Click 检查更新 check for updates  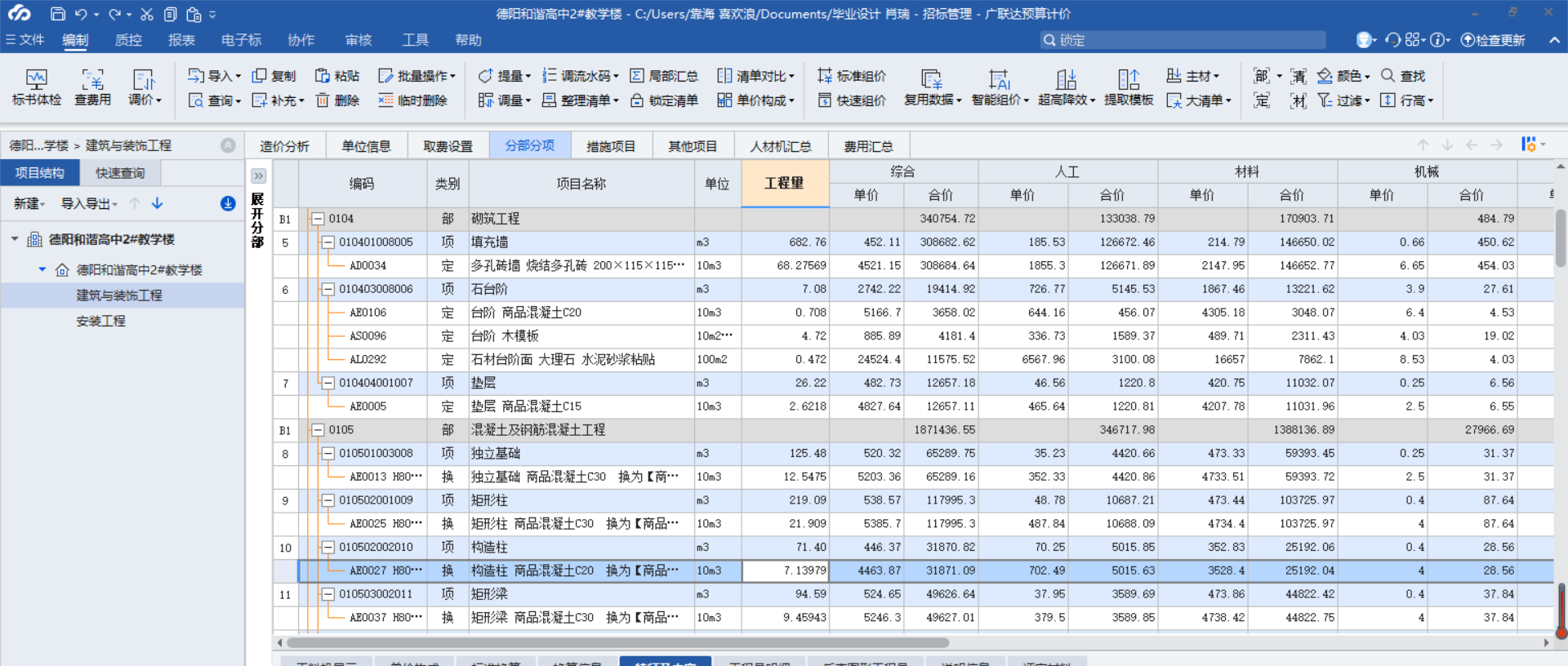click(x=1493, y=40)
